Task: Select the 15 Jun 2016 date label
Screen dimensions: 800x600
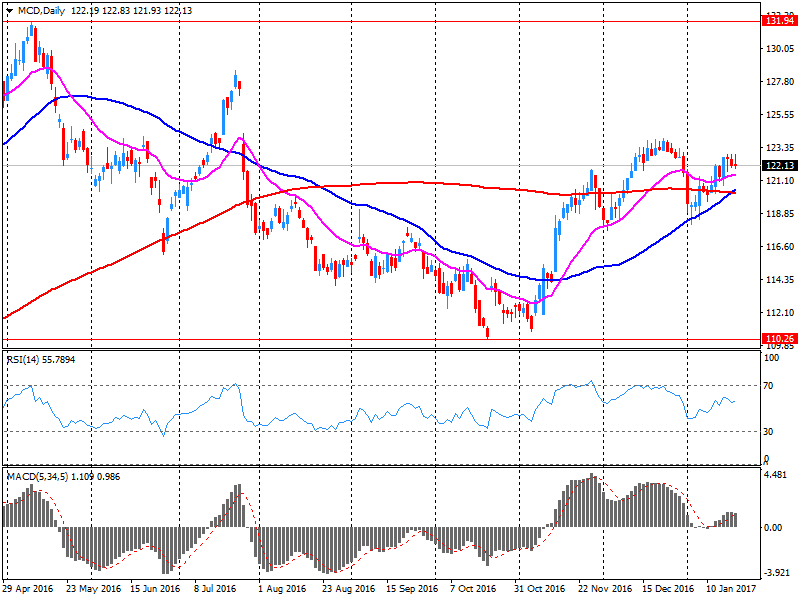Action: pyautogui.click(x=155, y=588)
